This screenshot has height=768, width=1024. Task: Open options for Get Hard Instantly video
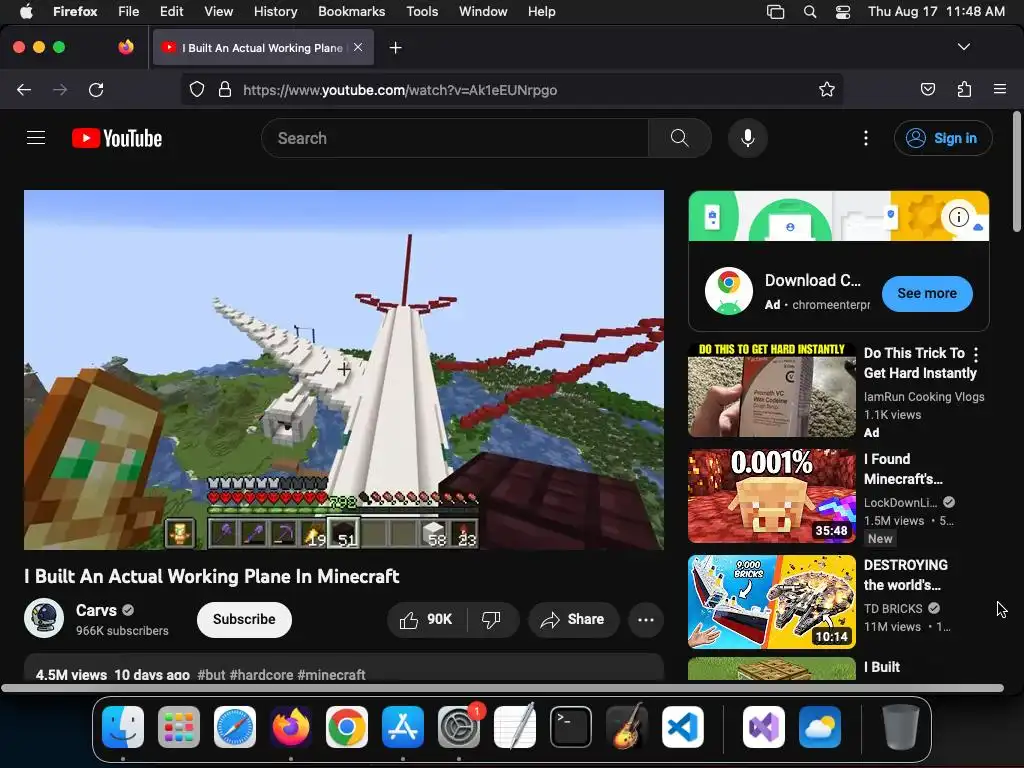976,355
